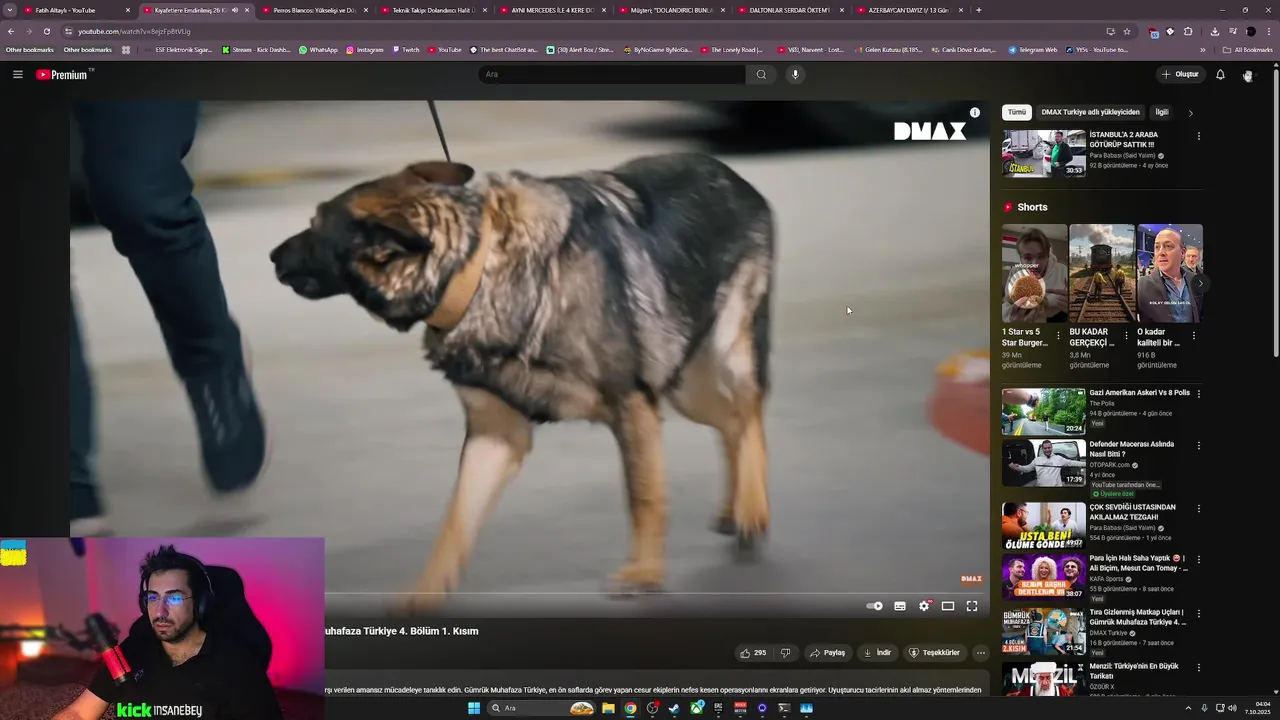
Task: Switch to the Perros Blancos browser tab
Action: pos(313,10)
